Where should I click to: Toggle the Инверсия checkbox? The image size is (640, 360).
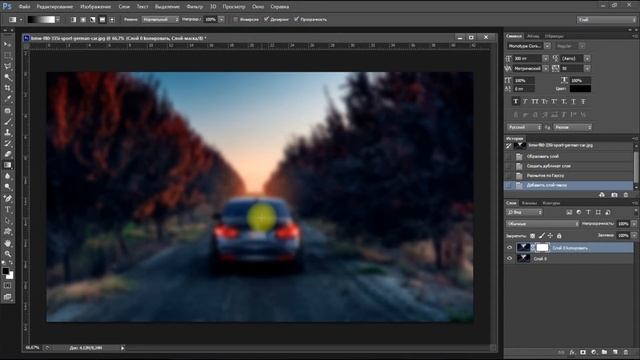click(x=236, y=19)
